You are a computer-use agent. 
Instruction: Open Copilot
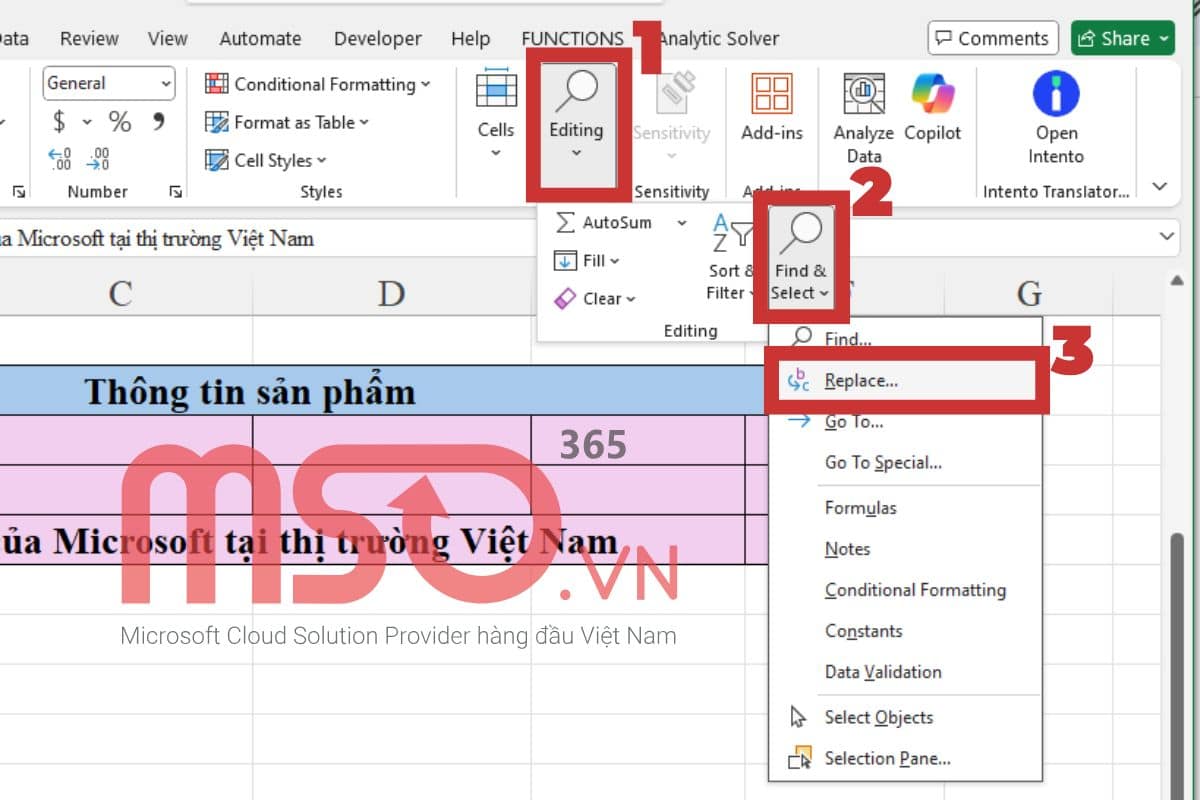(x=932, y=110)
